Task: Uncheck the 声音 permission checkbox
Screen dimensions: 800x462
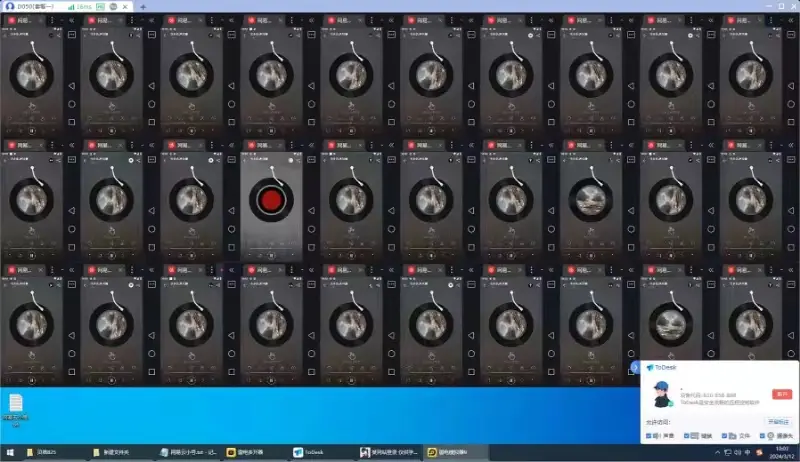Action: point(648,436)
